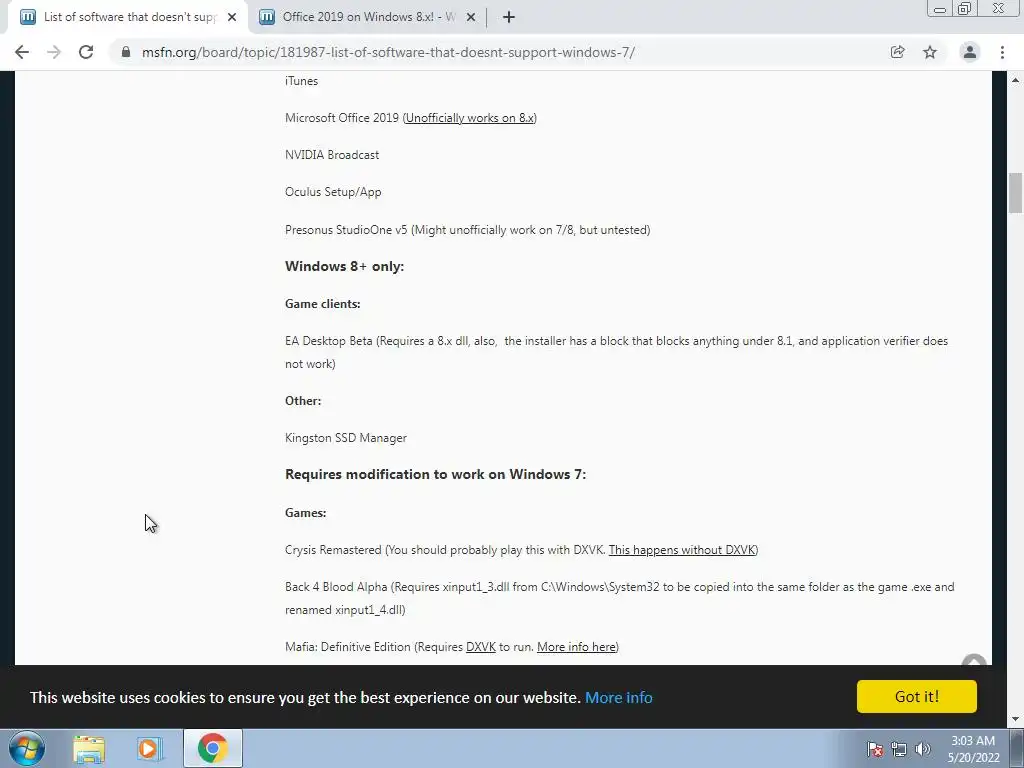The image size is (1024, 768).
Task: Reload the current page
Action: 86,52
